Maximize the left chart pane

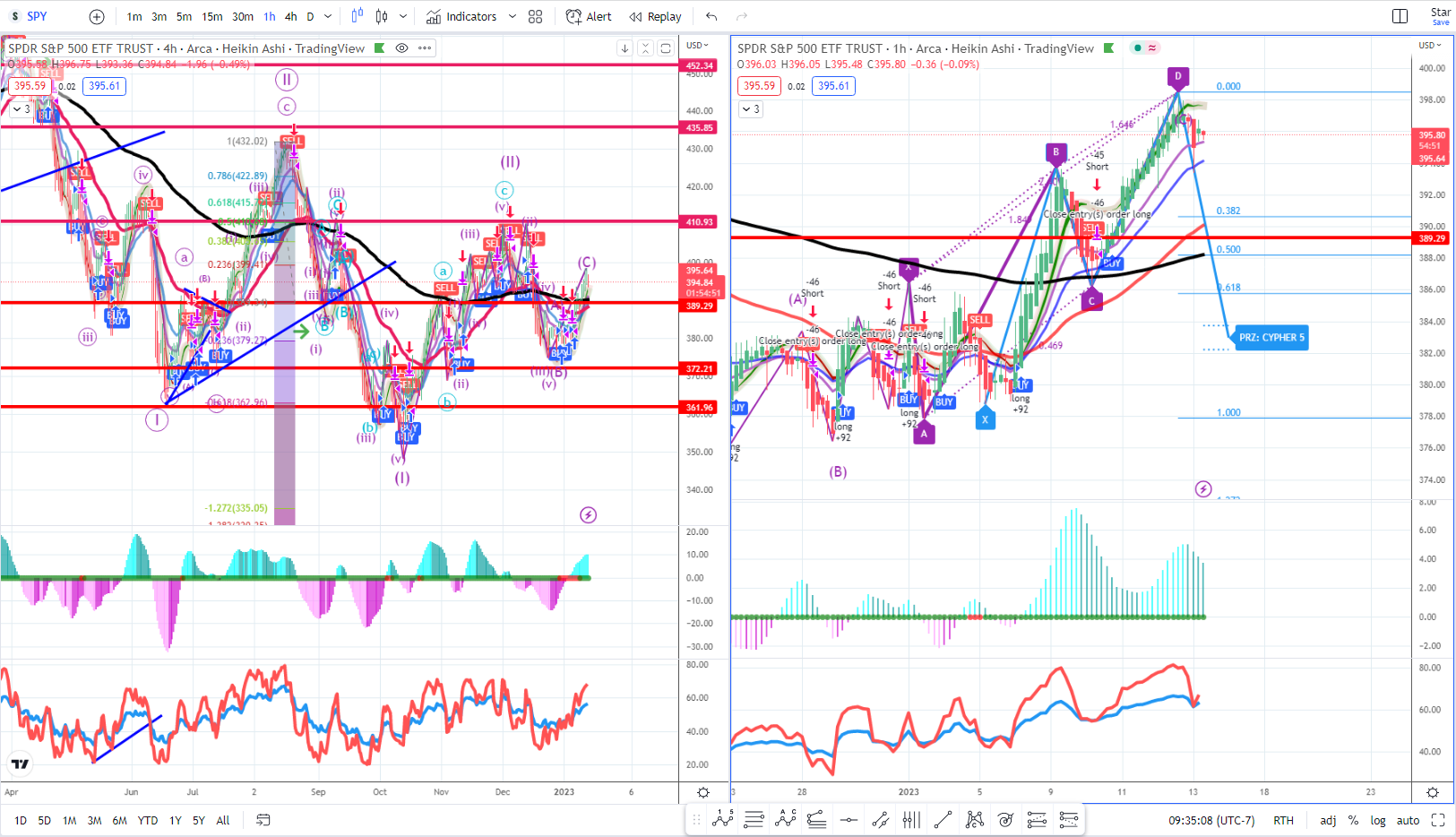pos(666,48)
